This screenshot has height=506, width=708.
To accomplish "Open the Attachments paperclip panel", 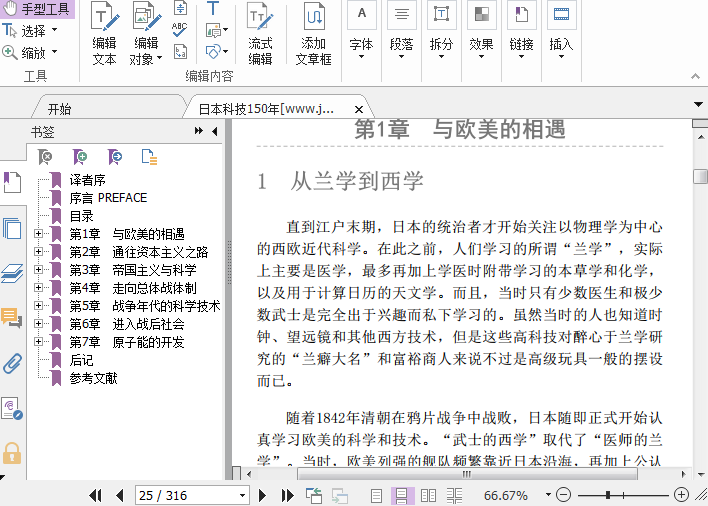I will tap(12, 363).
